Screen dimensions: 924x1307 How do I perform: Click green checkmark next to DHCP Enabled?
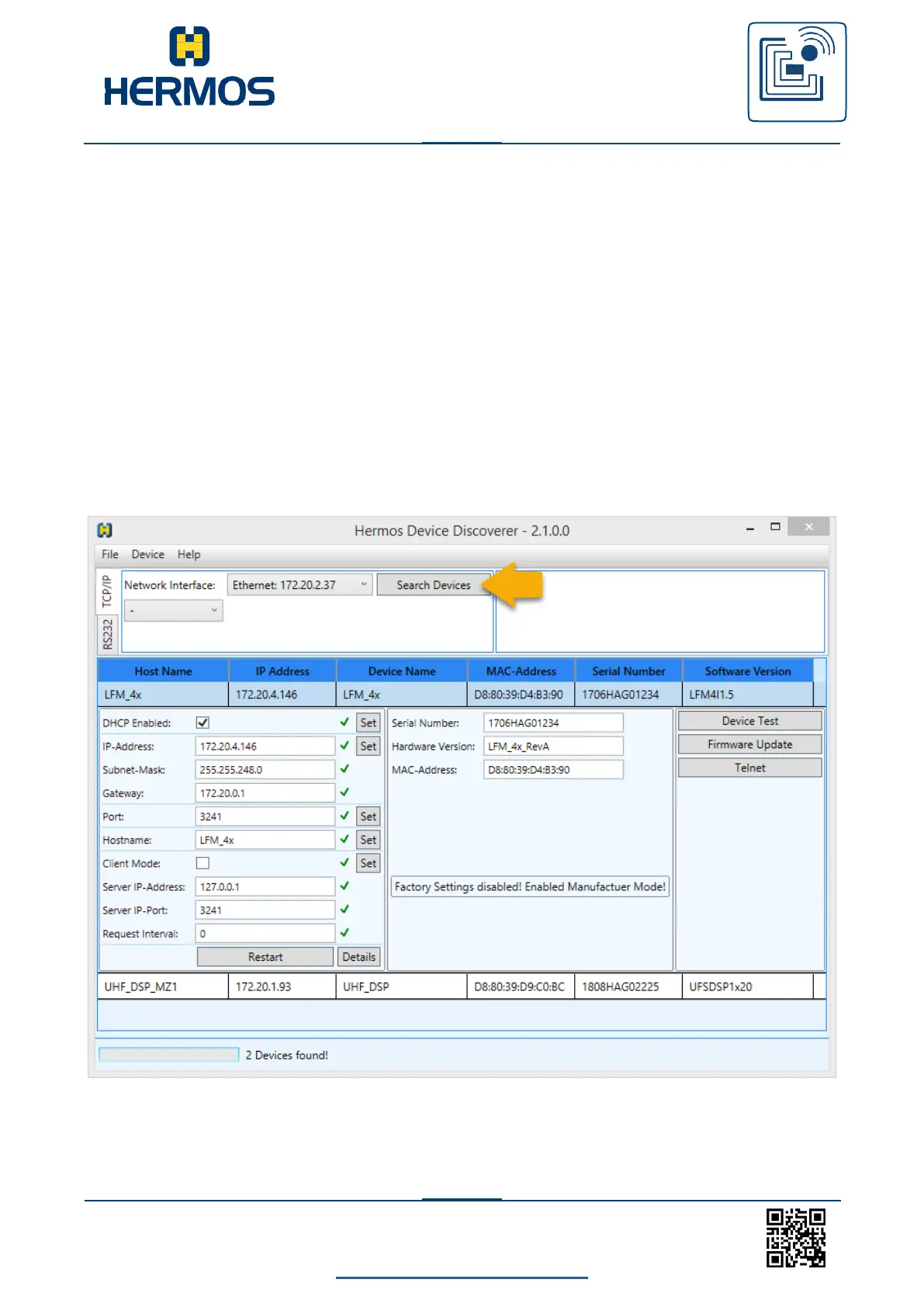click(344, 722)
